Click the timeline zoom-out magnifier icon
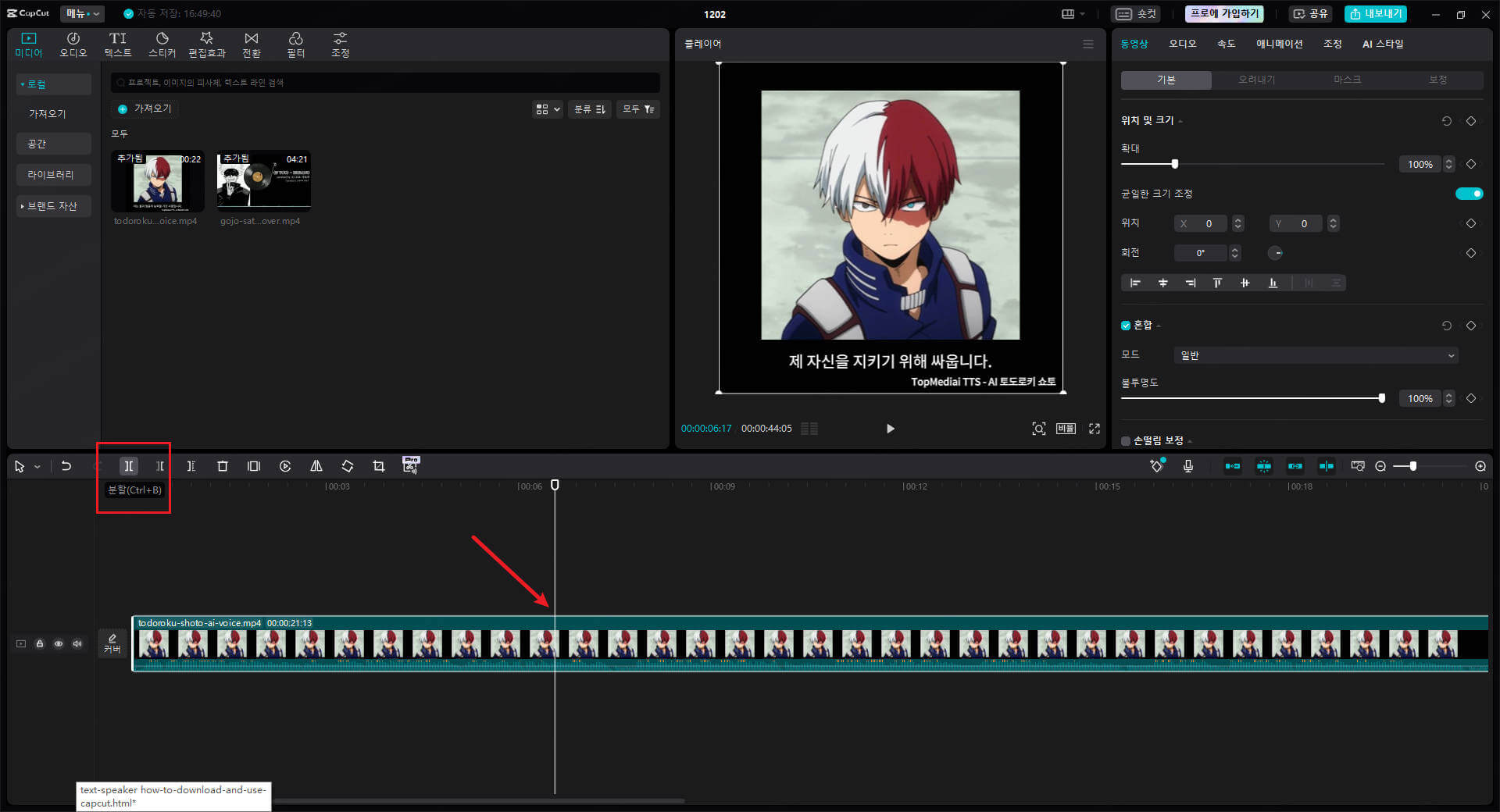 (x=1380, y=466)
